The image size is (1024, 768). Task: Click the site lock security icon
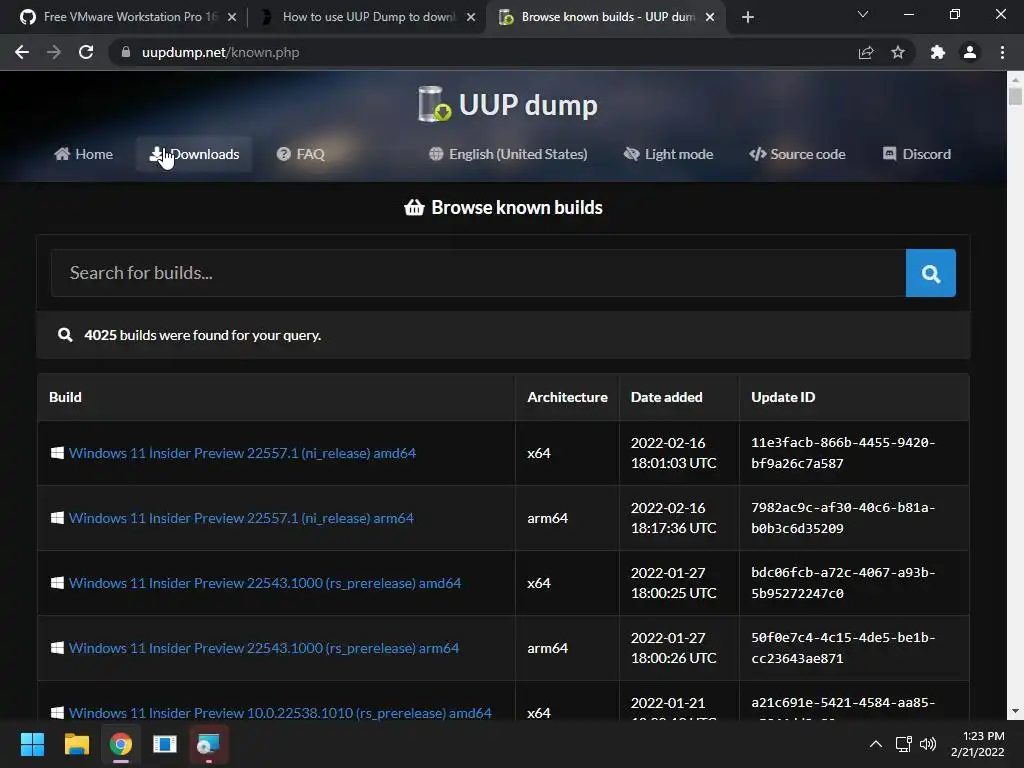click(x=126, y=52)
